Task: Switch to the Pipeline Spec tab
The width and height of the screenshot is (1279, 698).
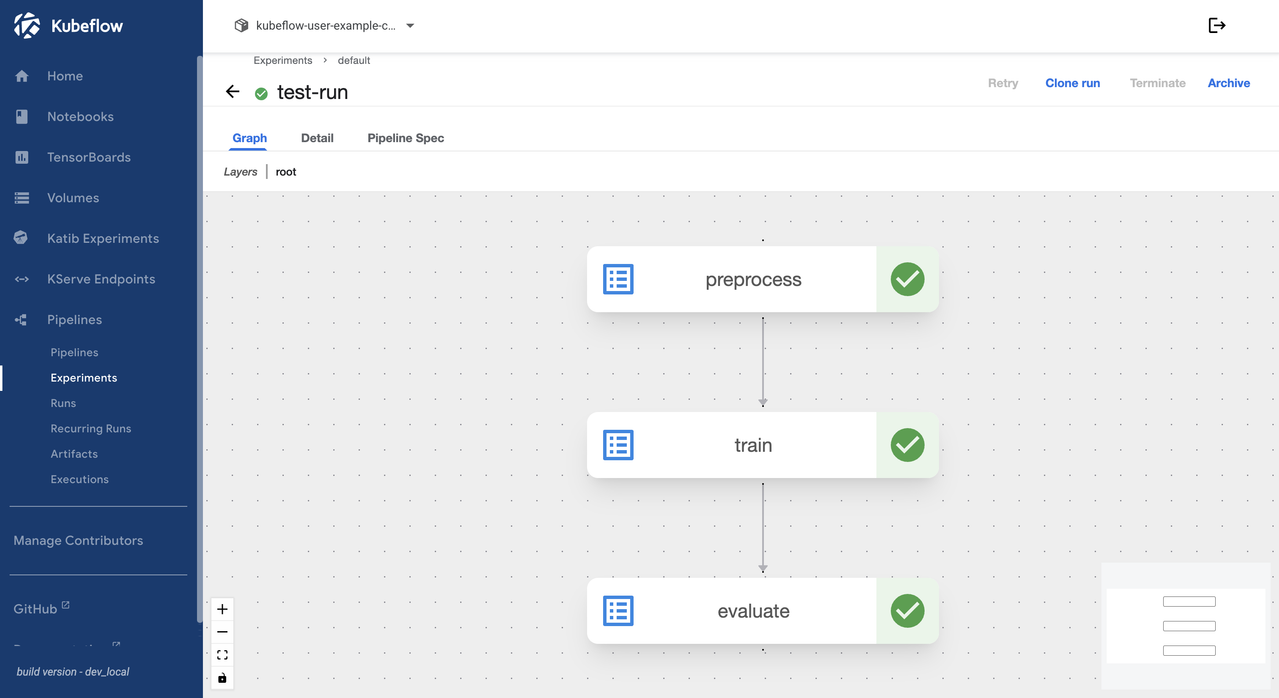Action: pos(405,138)
